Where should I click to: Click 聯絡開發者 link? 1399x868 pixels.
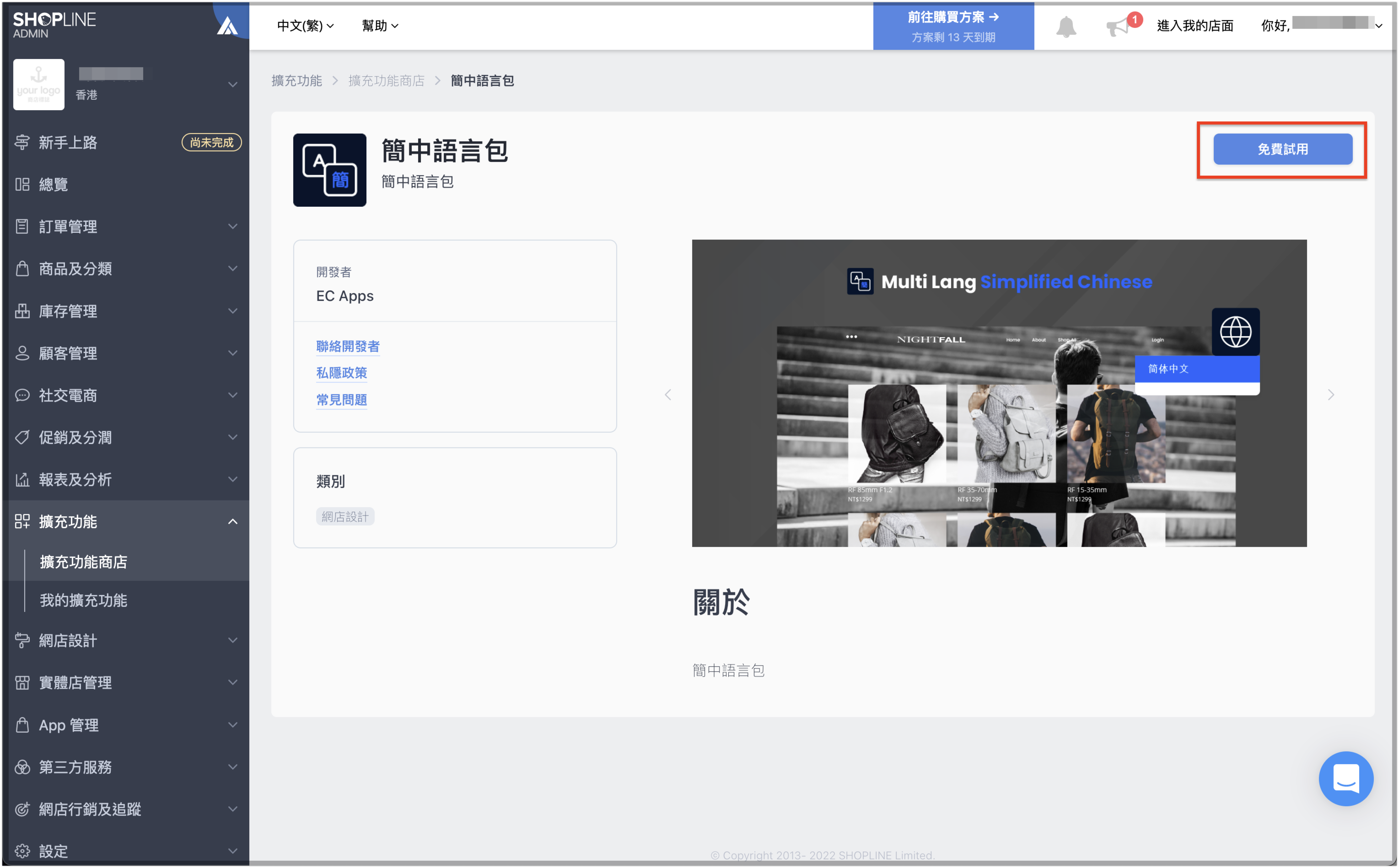347,346
